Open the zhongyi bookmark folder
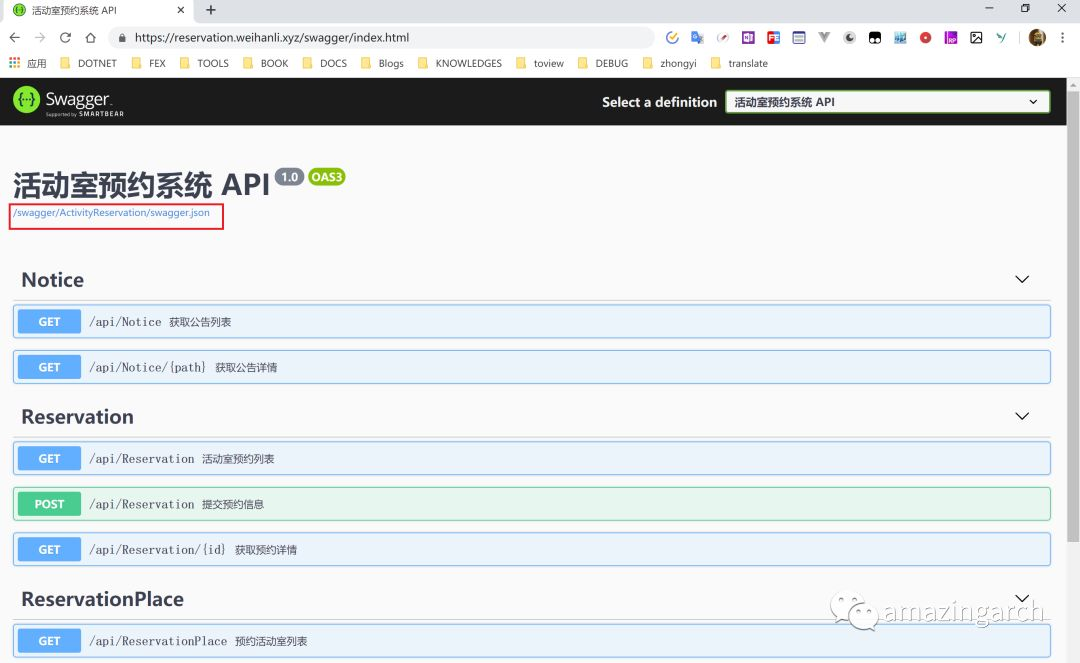Screen dimensions: 1080x663 pos(669,63)
